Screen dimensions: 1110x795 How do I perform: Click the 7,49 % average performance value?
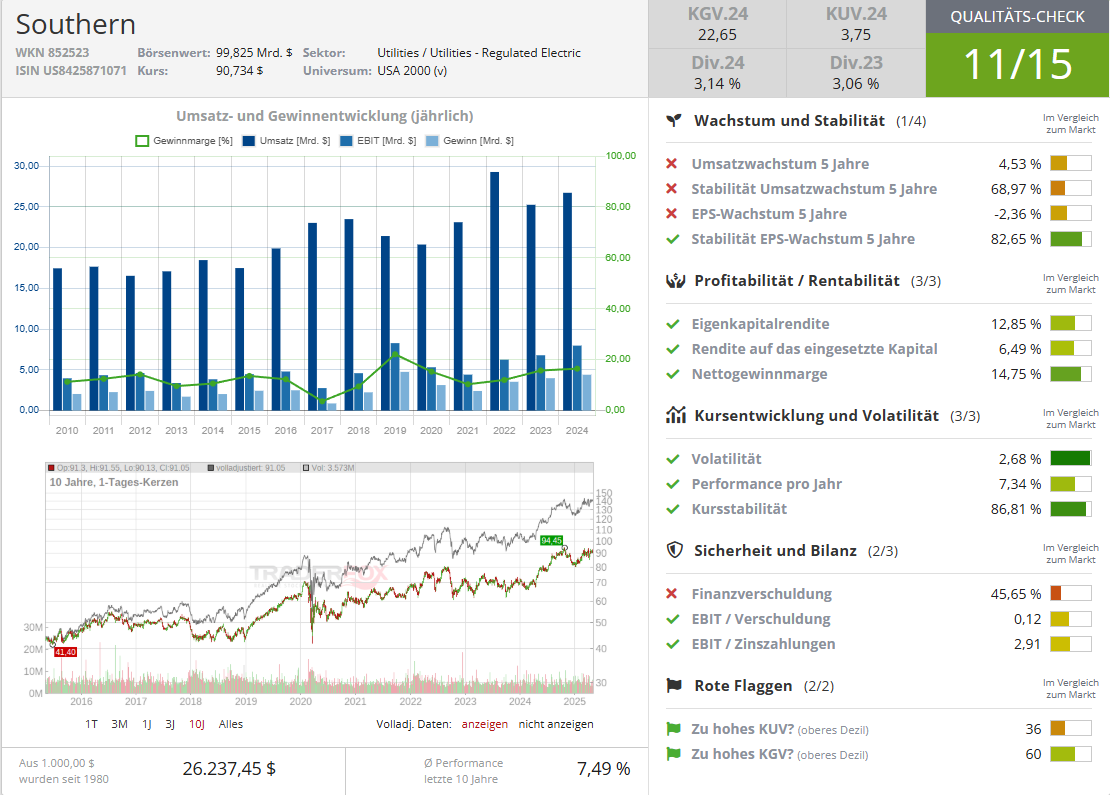(603, 768)
